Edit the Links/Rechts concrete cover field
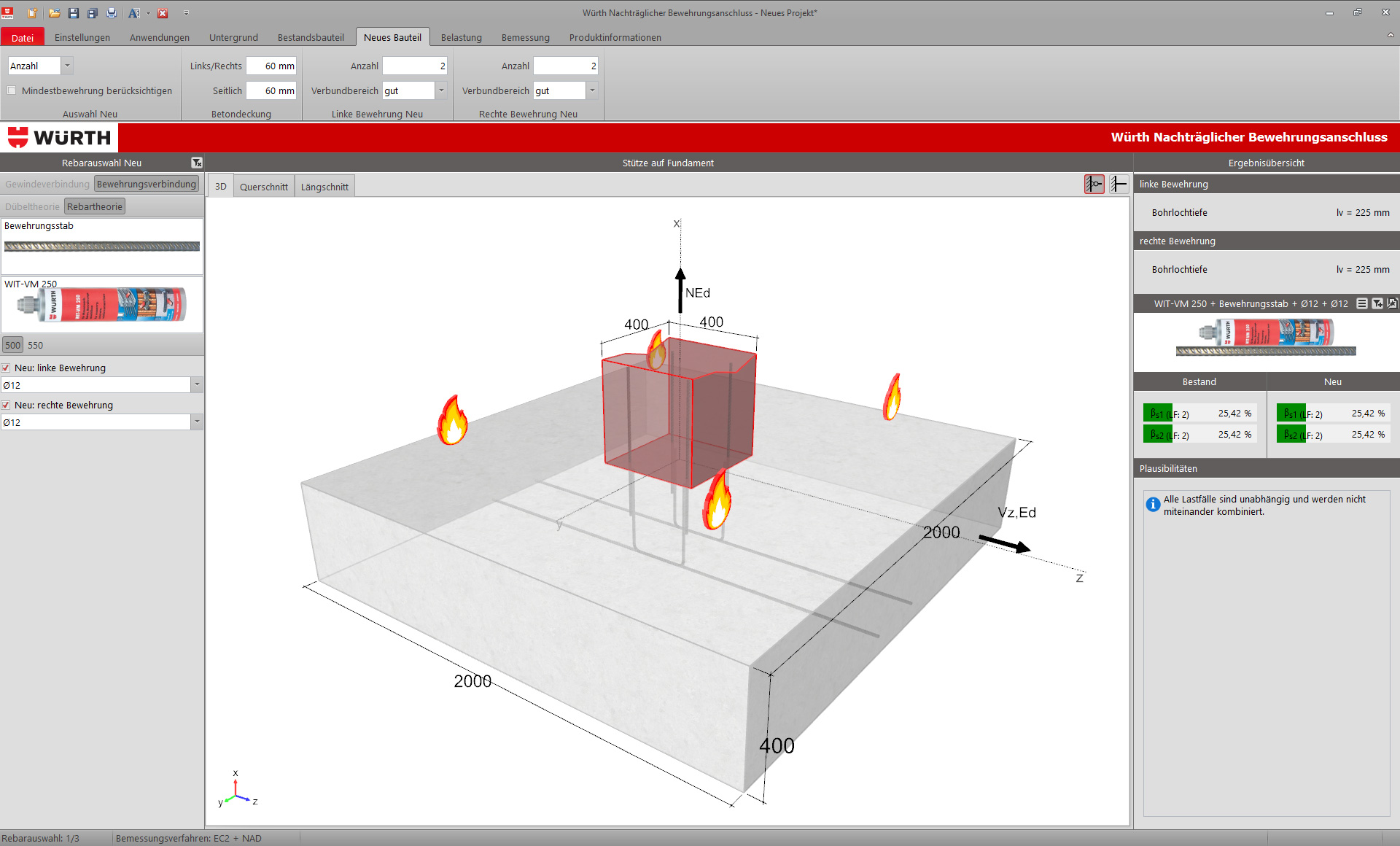This screenshot has height=846, width=1400. coord(271,66)
